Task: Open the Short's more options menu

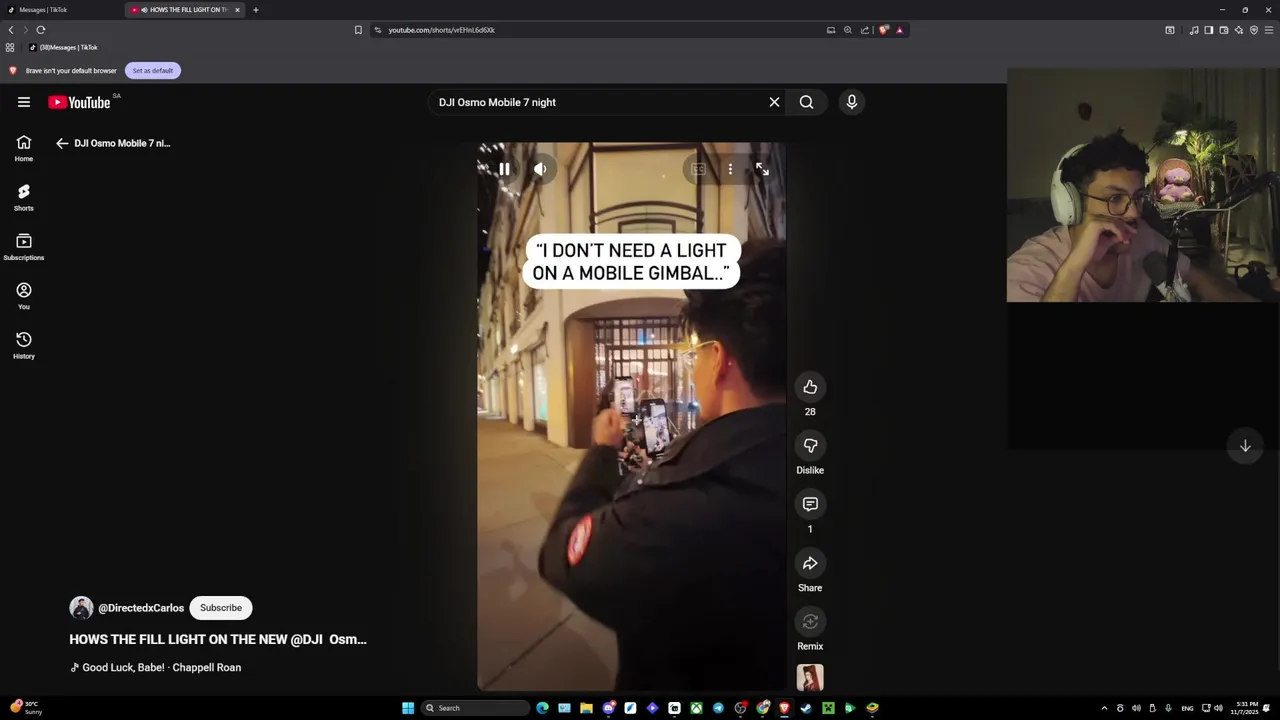Action: tap(730, 169)
